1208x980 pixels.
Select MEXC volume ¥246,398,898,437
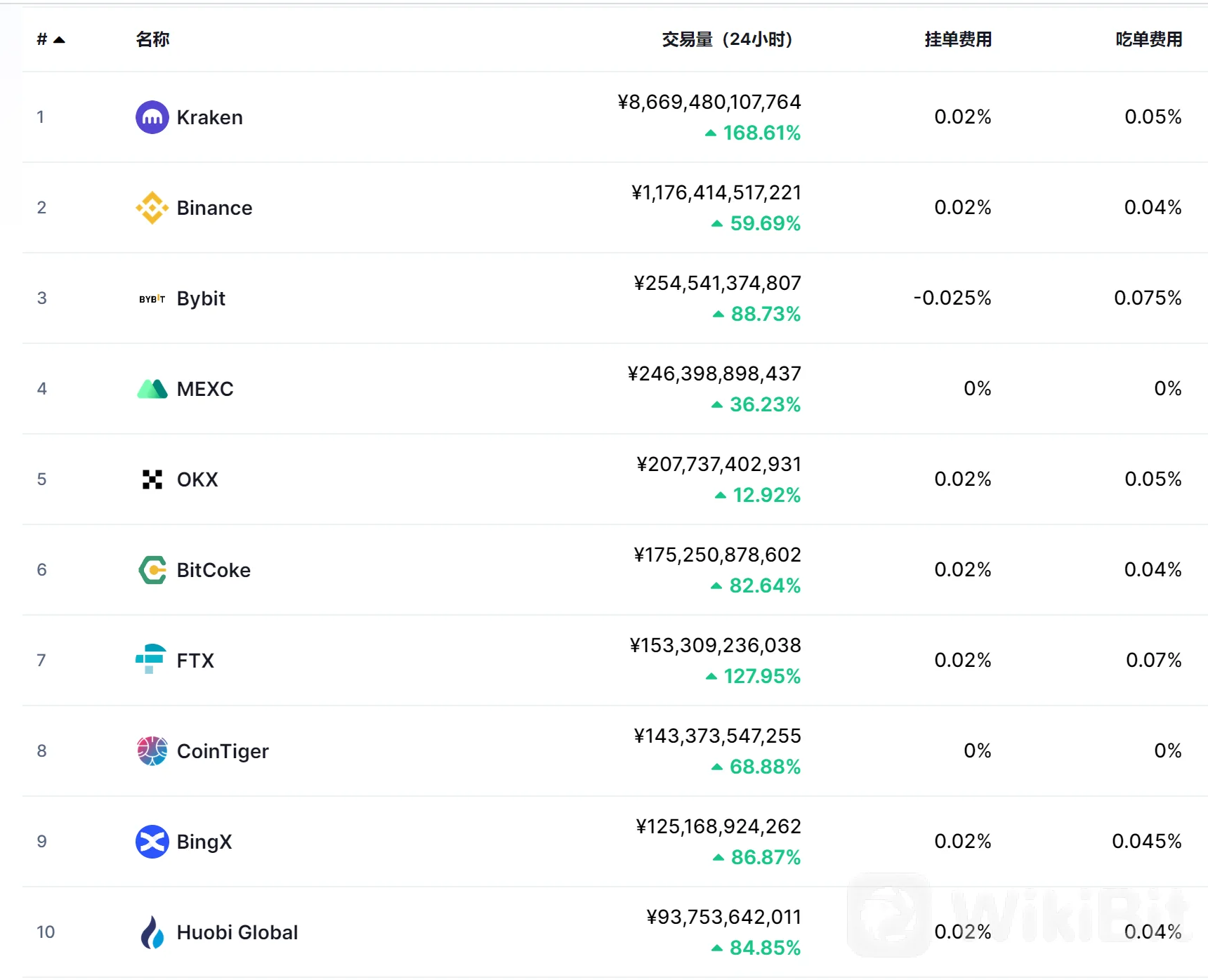[714, 374]
